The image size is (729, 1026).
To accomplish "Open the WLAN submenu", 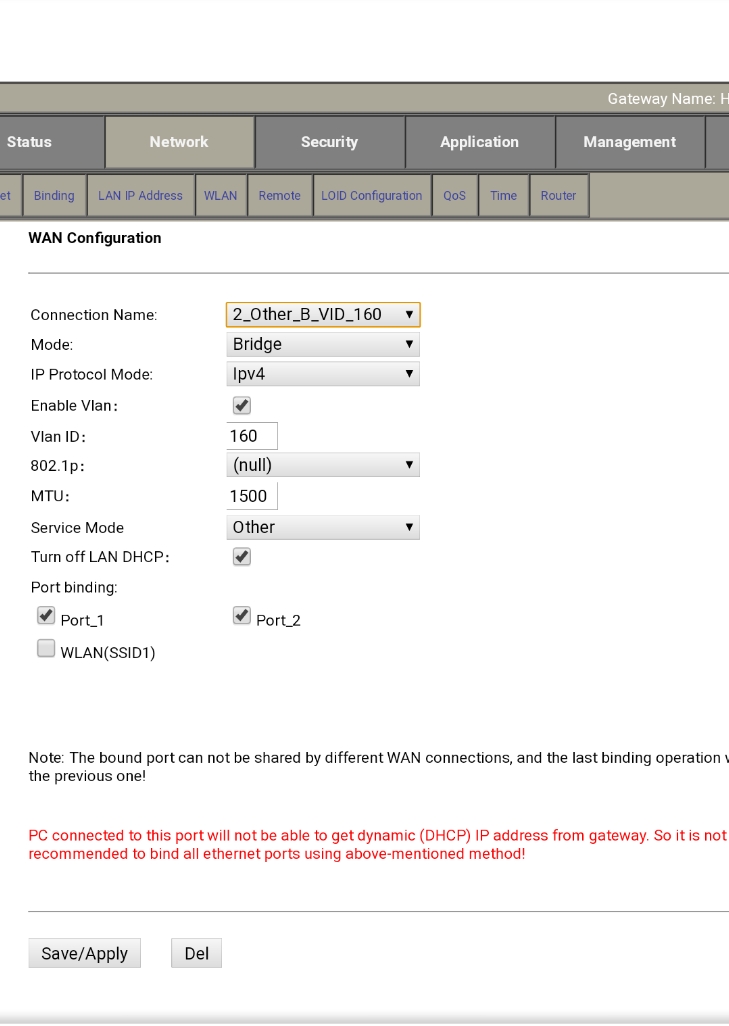I will click(x=220, y=196).
